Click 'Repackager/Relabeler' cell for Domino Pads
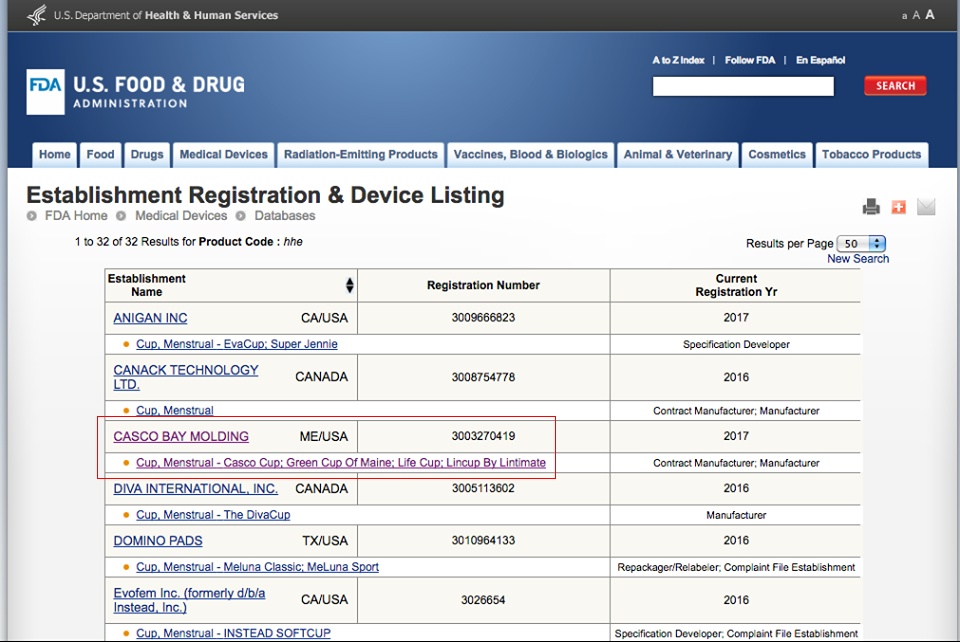The height and width of the screenshot is (642, 960). [736, 567]
